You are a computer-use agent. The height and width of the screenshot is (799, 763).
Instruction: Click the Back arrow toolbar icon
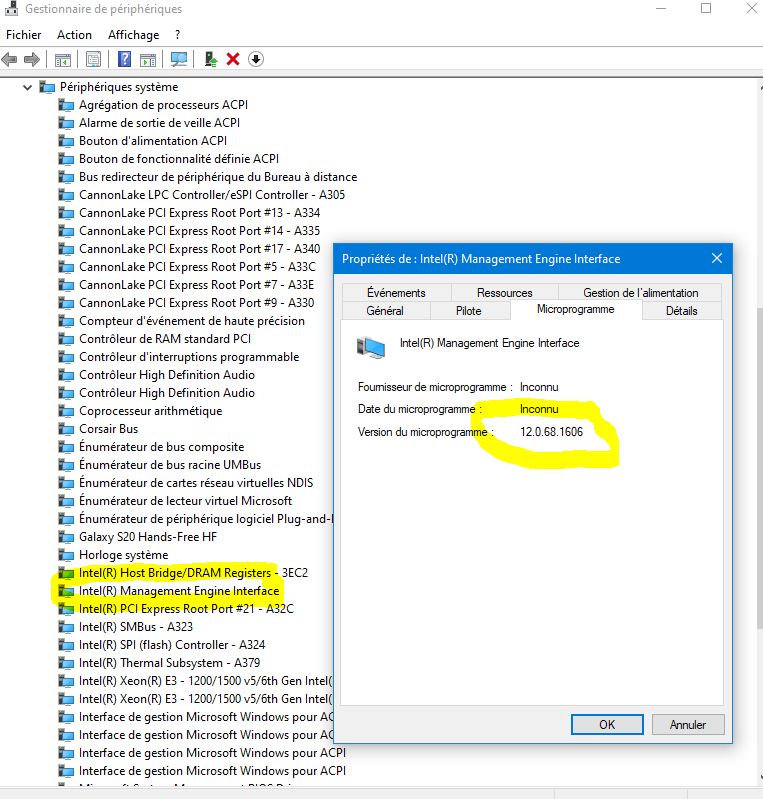point(10,60)
